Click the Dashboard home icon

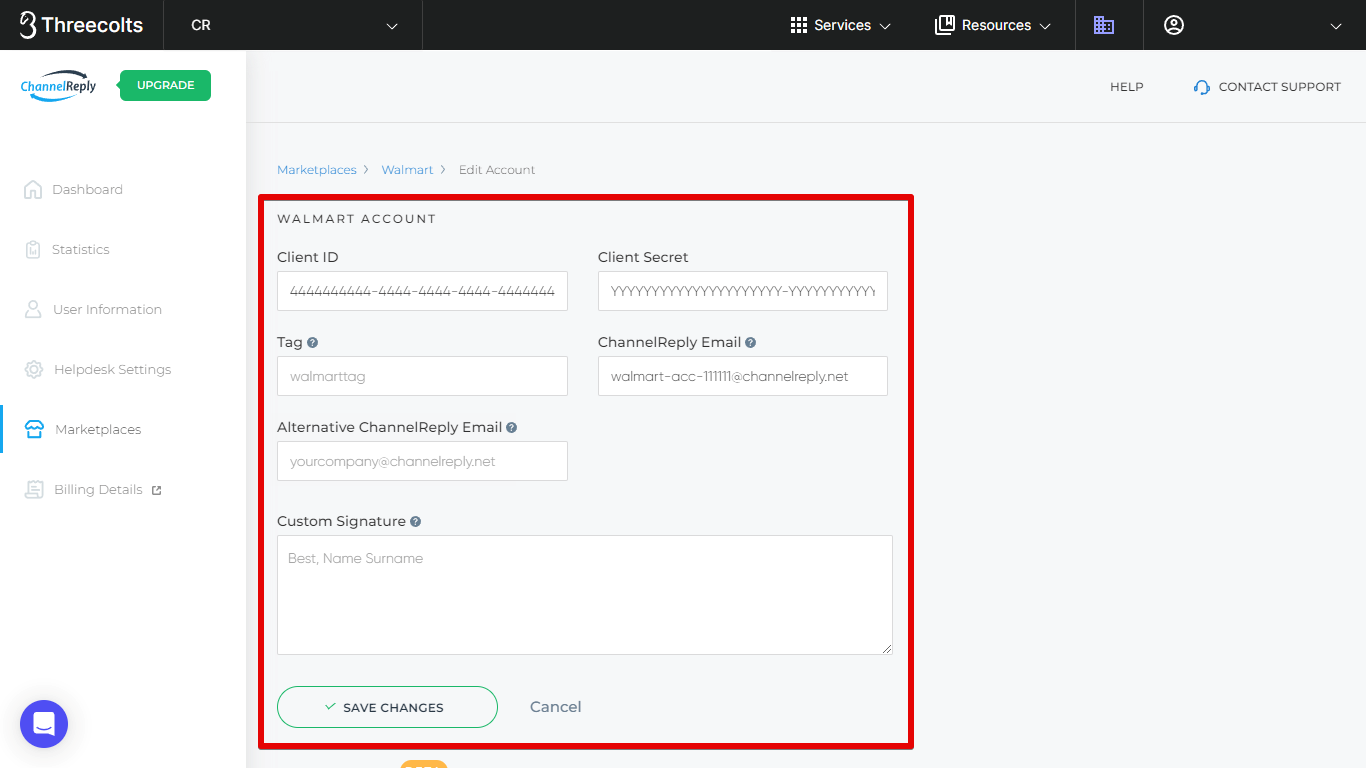point(33,189)
